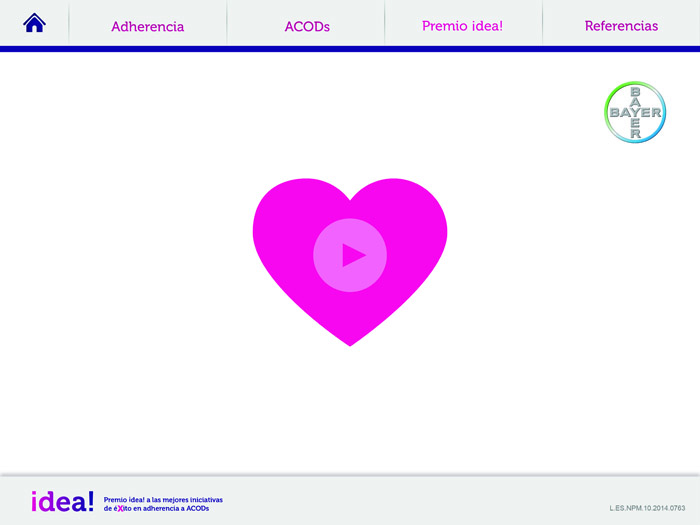Open the Premio idea! tab

pos(462,26)
